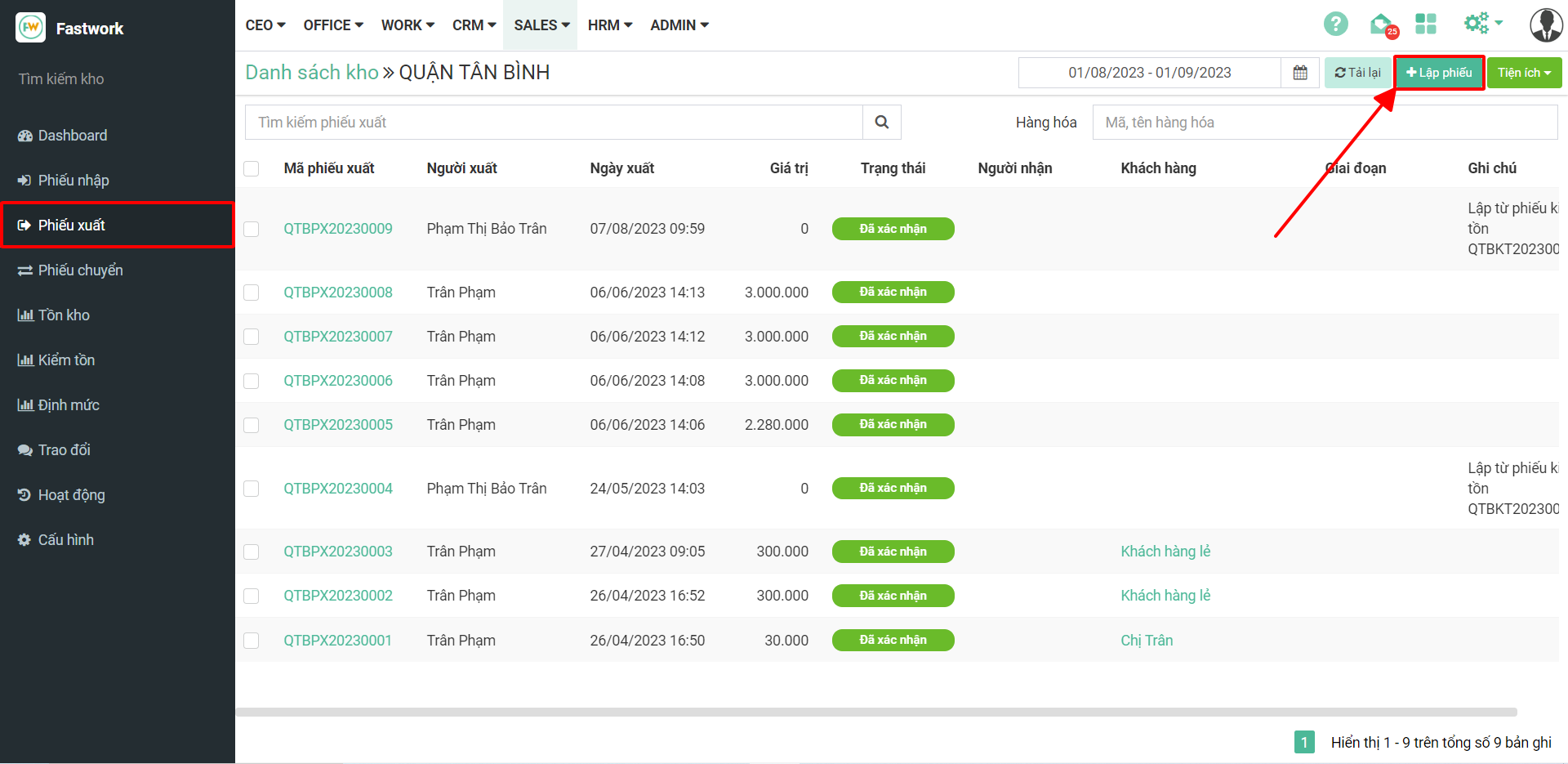Click the Lập phiếu button
This screenshot has width=1568, height=764.
point(1439,73)
